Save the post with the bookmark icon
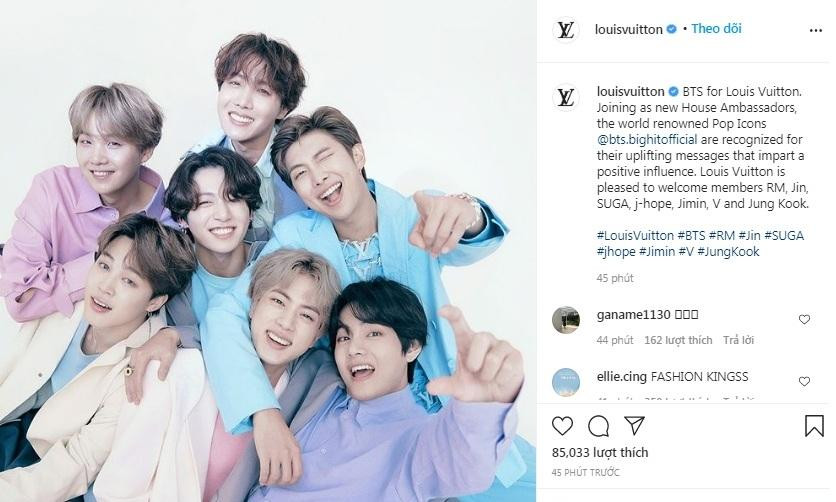This screenshot has height=502, width=836. [814, 426]
